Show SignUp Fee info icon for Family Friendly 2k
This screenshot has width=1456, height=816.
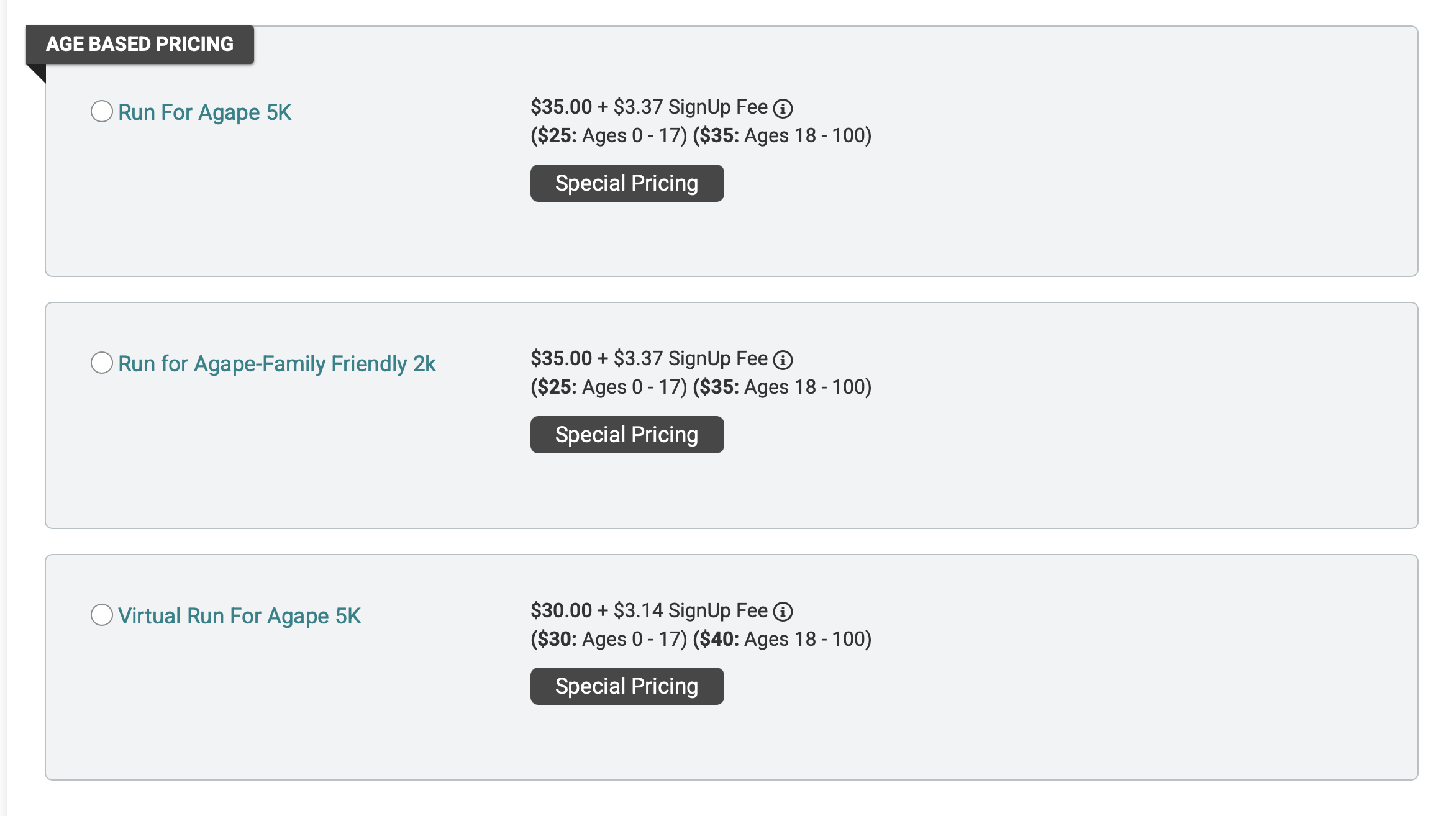[x=783, y=360]
